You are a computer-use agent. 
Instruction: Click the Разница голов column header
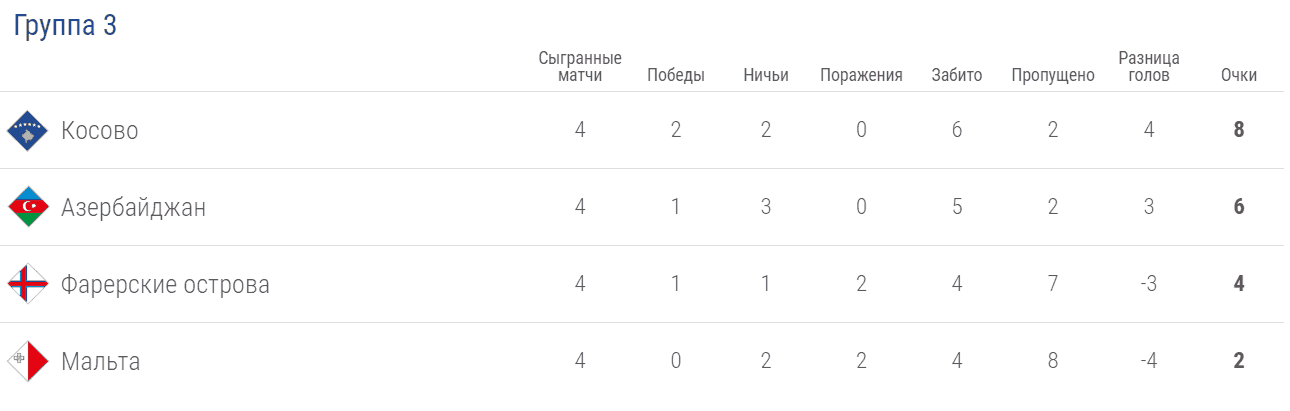(1149, 67)
